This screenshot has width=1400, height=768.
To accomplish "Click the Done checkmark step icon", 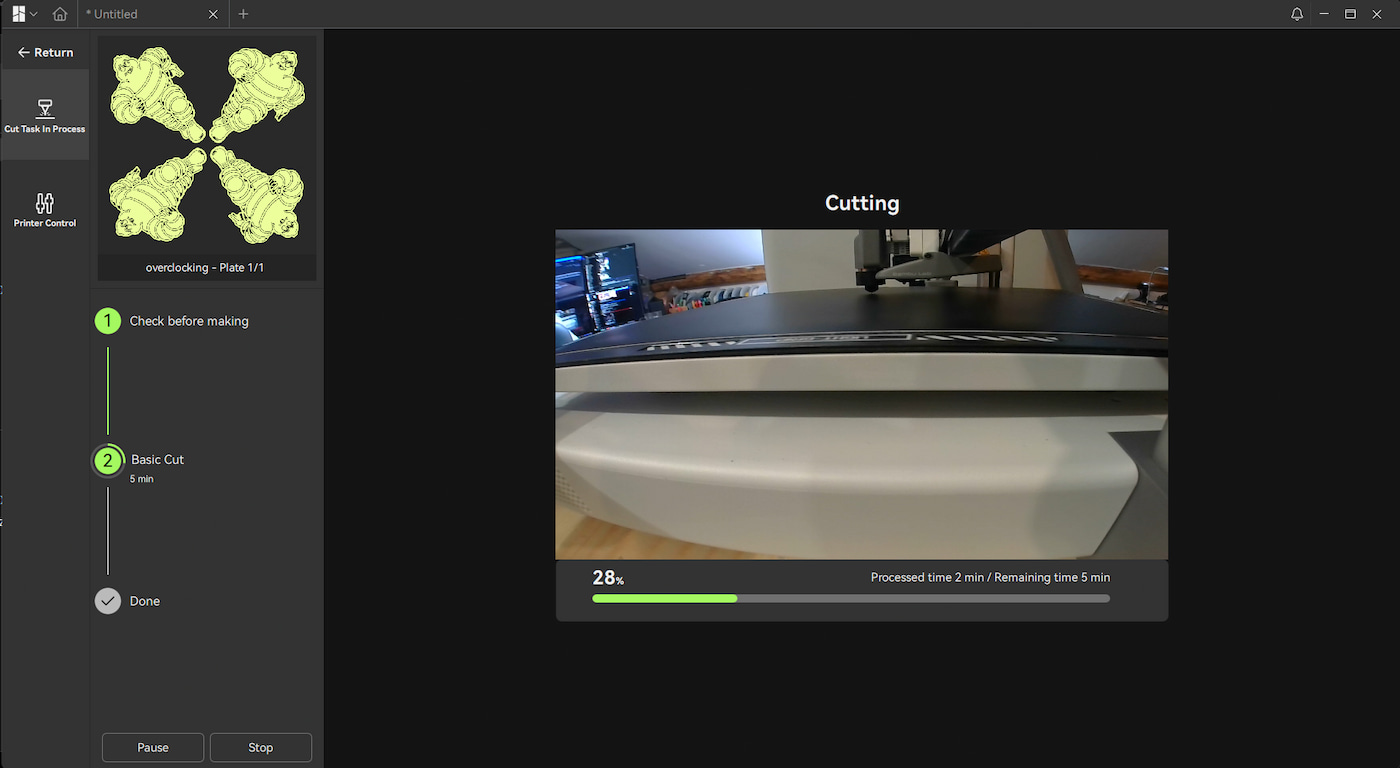I will [107, 601].
